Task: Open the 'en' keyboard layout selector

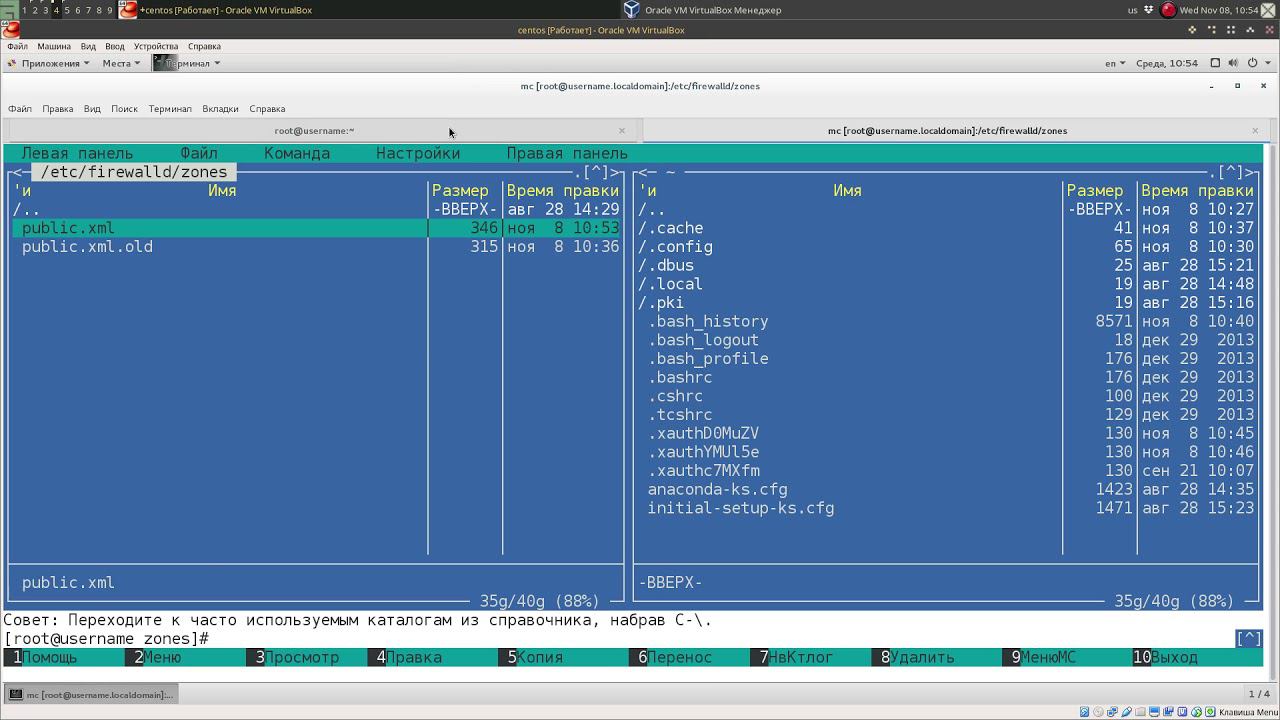Action: (1114, 63)
